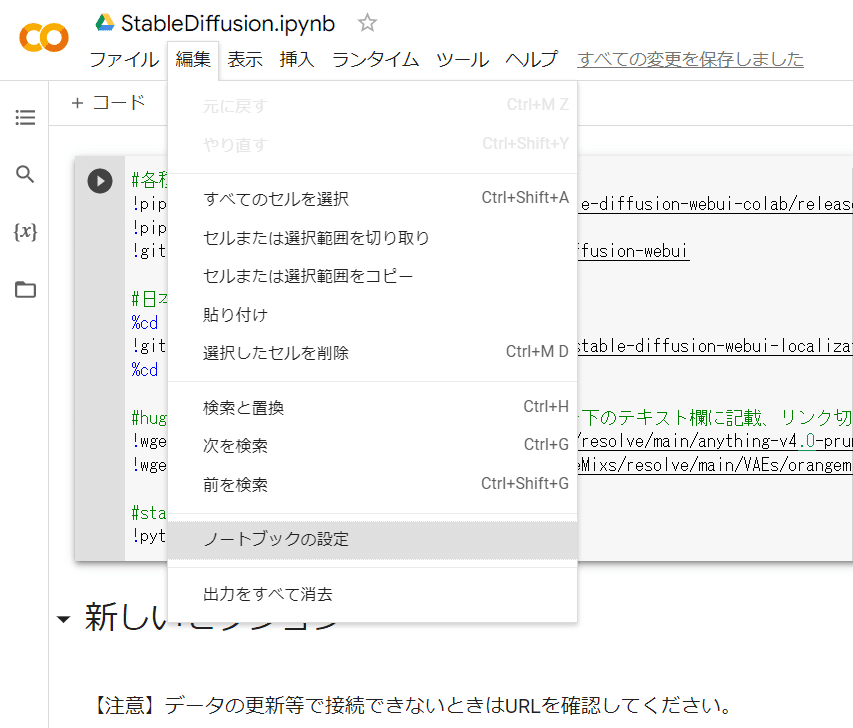
Task: Choose 検索と置換 menu entry
Action: [x=373, y=408]
